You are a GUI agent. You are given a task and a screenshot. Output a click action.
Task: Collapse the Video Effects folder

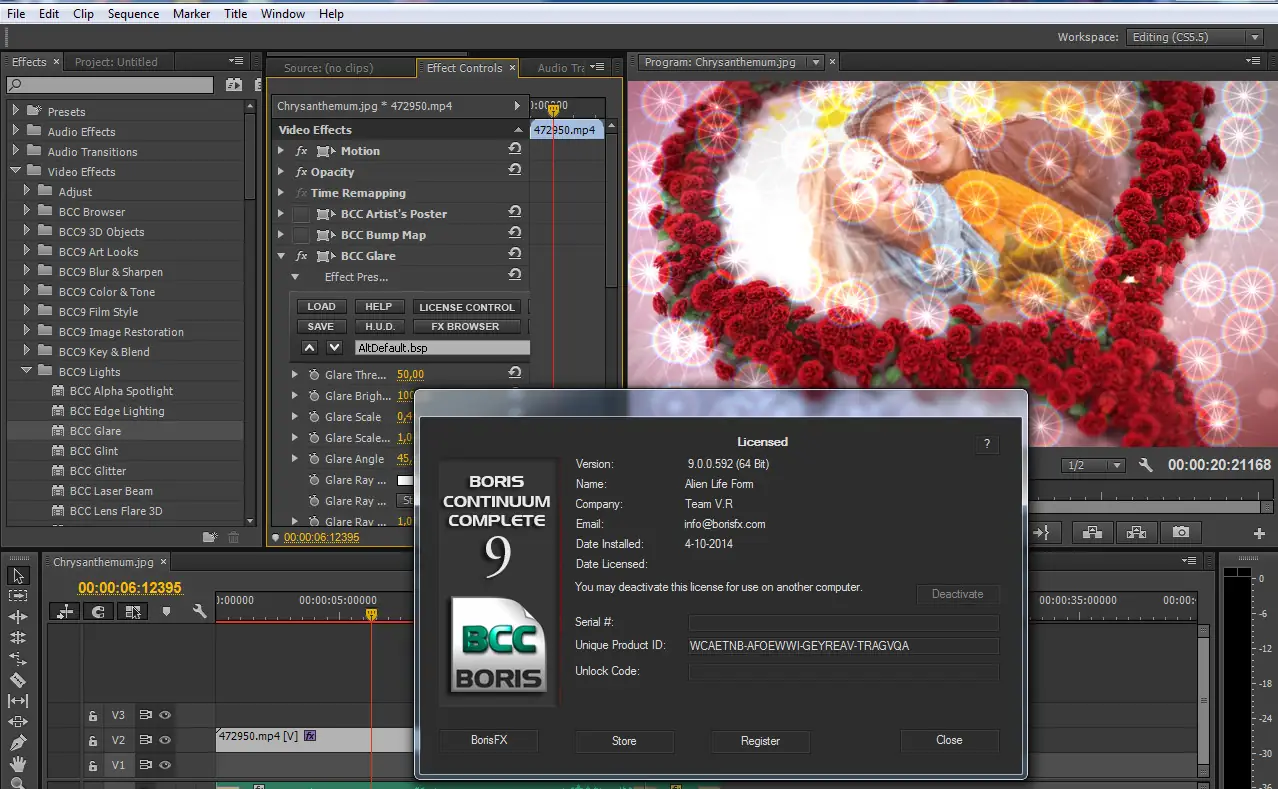pos(15,171)
